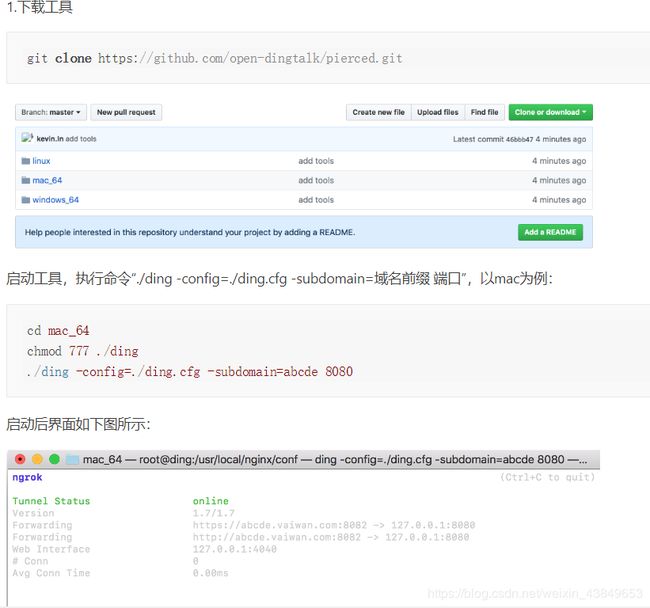Click the New pull request button
Image resolution: width=650 pixels, height=608 pixels.
(x=126, y=112)
